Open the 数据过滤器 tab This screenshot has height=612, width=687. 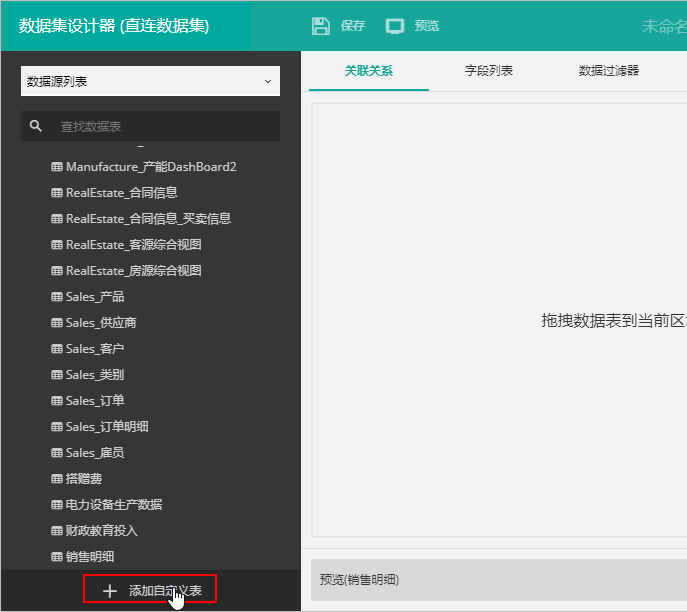(x=608, y=71)
